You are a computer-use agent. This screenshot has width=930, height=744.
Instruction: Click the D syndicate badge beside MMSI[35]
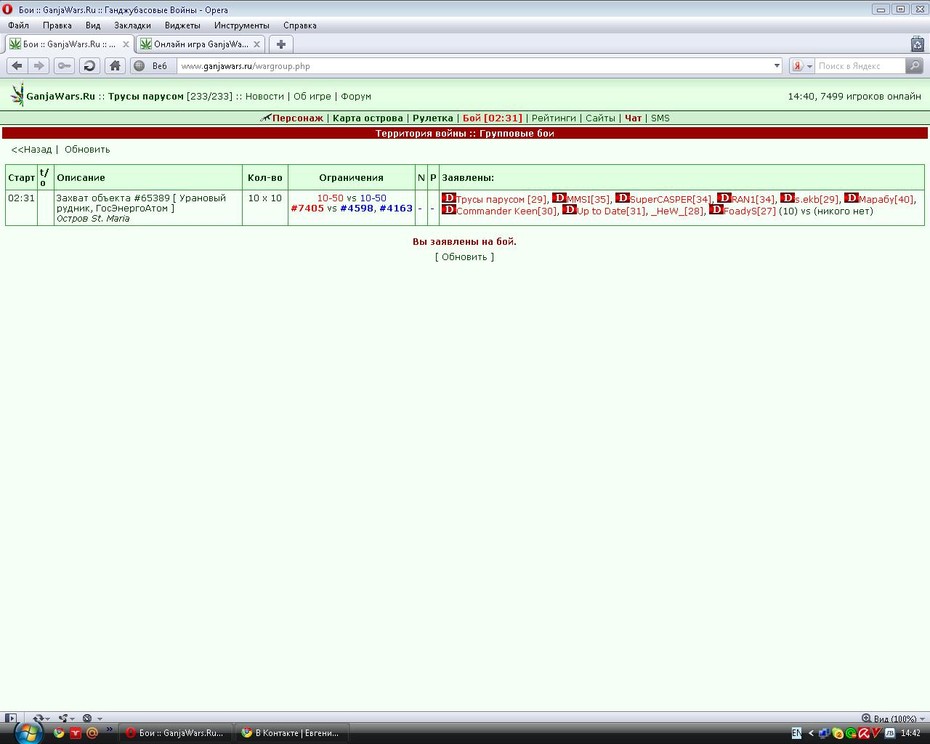pyautogui.click(x=559, y=198)
